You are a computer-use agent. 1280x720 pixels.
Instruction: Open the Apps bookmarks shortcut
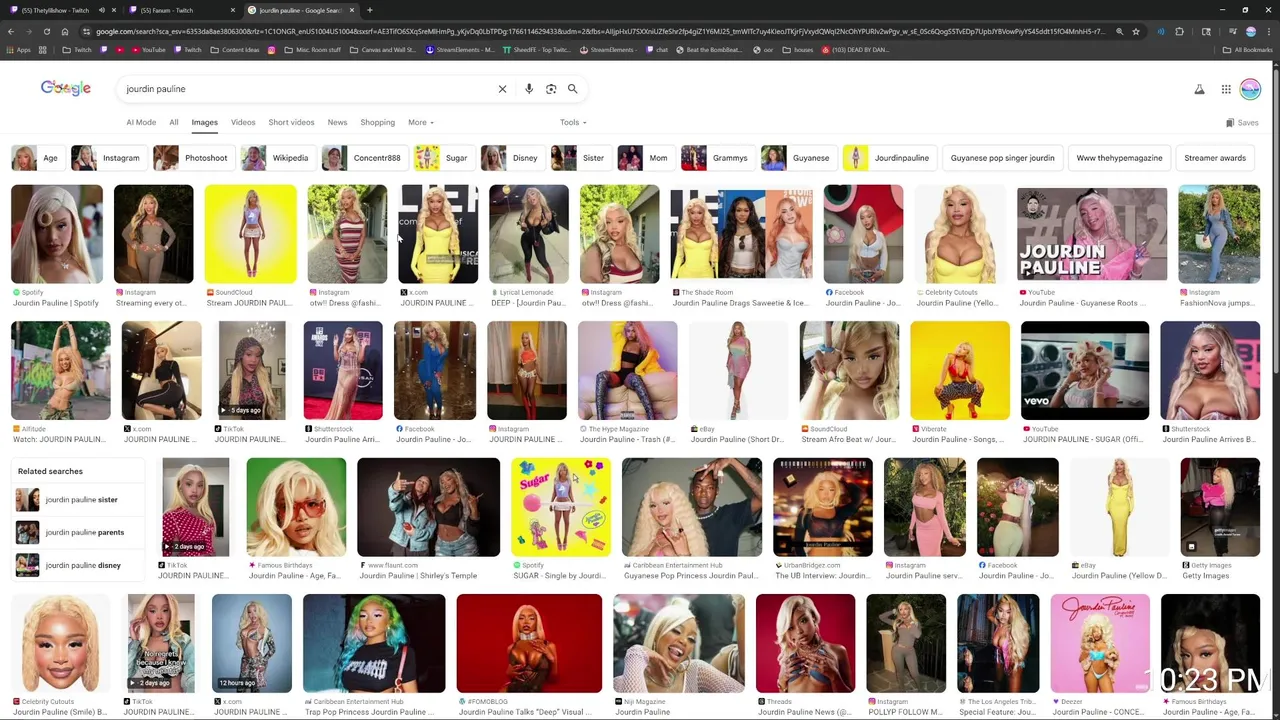pyautogui.click(x=18, y=50)
